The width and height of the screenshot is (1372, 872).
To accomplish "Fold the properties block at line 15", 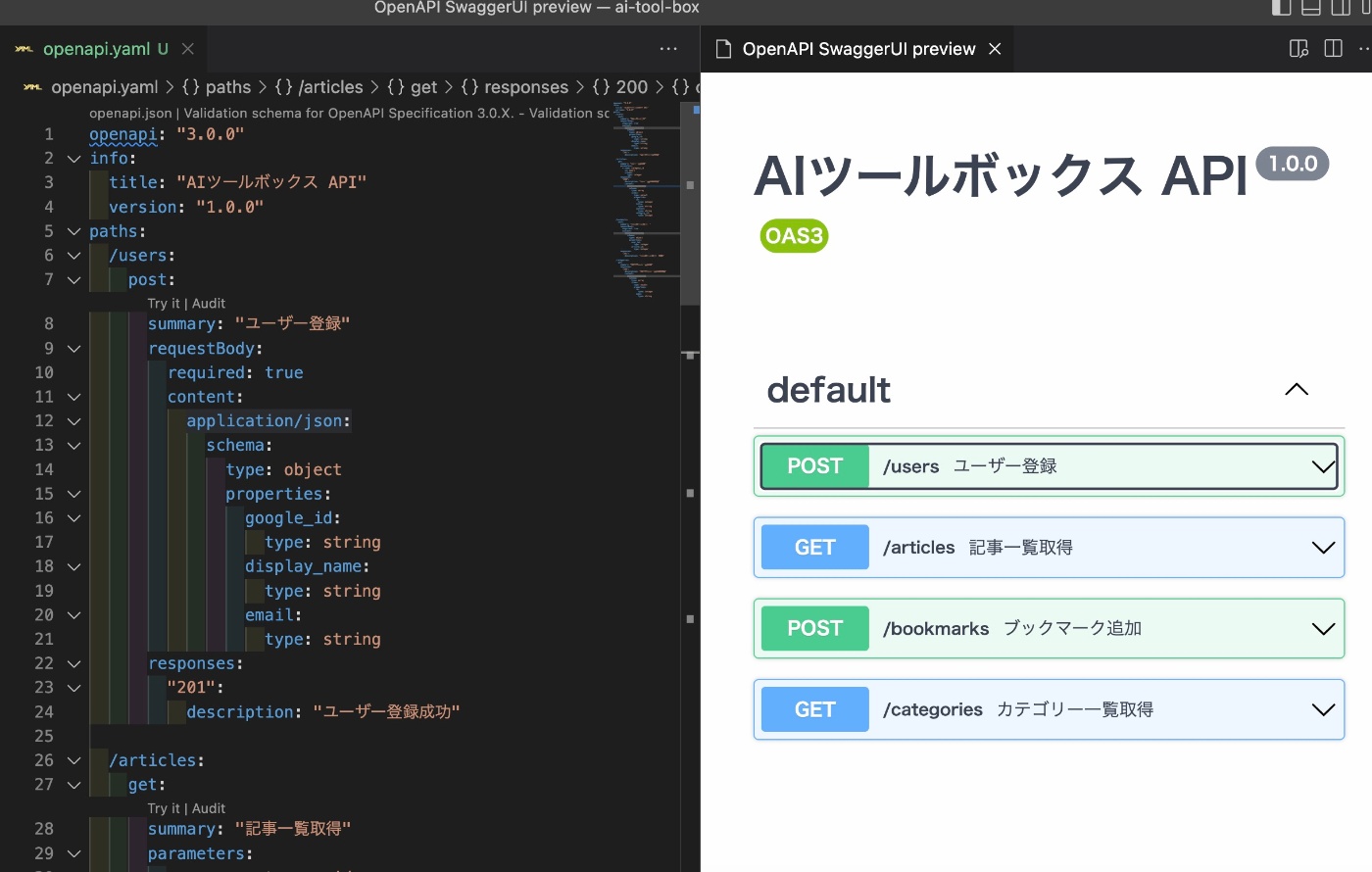I will [x=73, y=494].
